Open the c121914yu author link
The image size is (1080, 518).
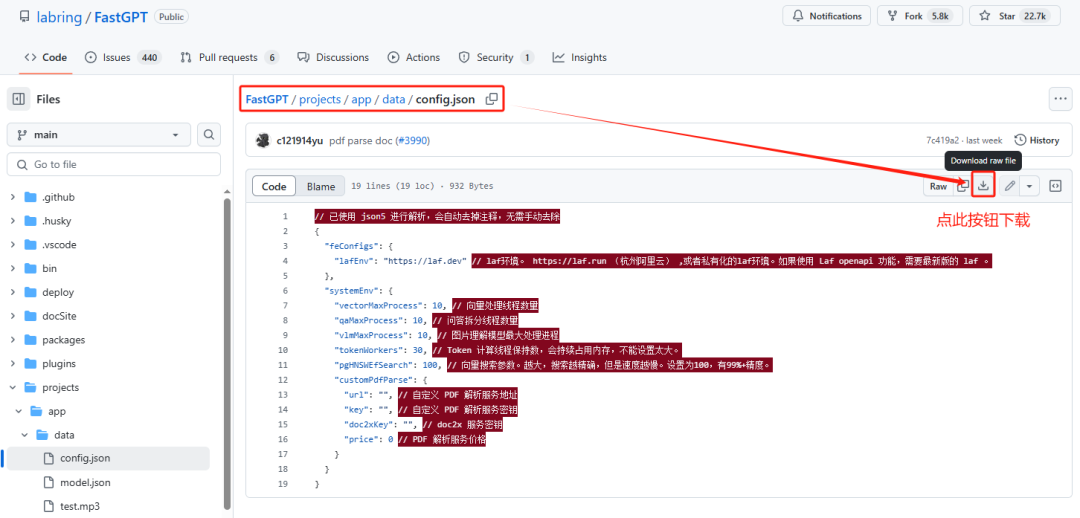[300, 141]
